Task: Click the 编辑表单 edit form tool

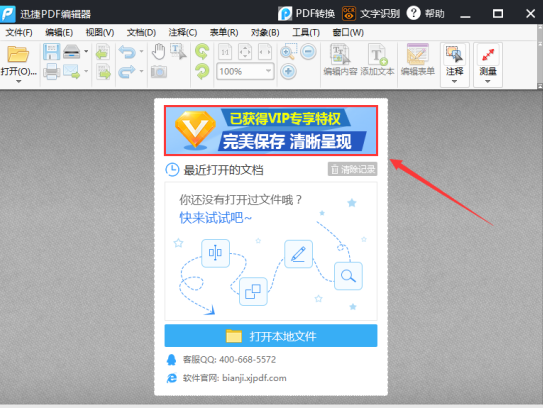Action: point(417,60)
